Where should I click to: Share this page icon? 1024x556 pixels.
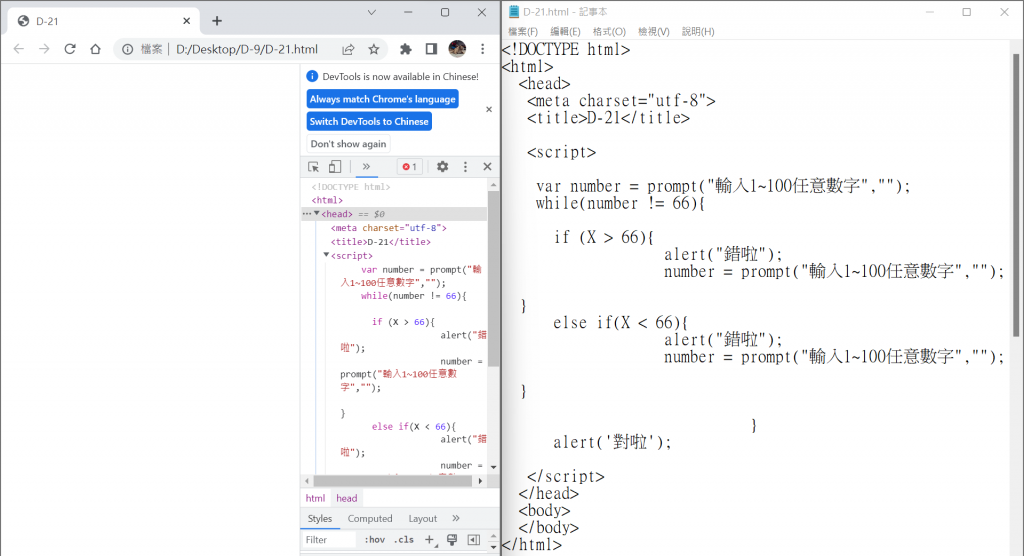point(348,49)
